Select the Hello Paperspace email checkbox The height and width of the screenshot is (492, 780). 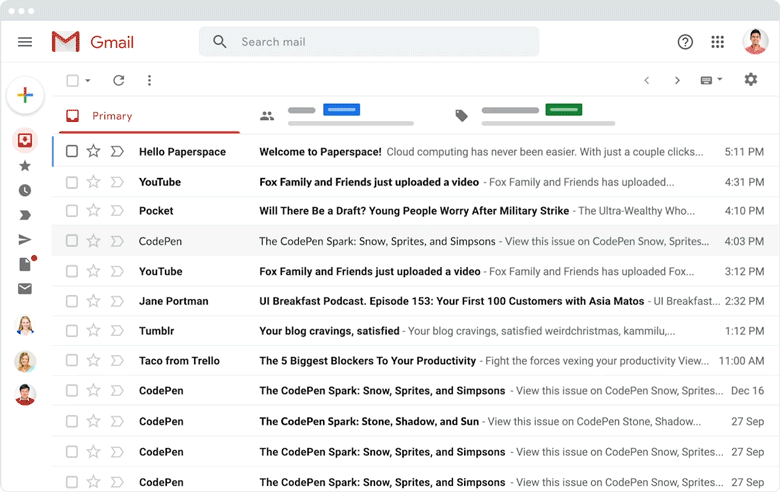(x=72, y=151)
